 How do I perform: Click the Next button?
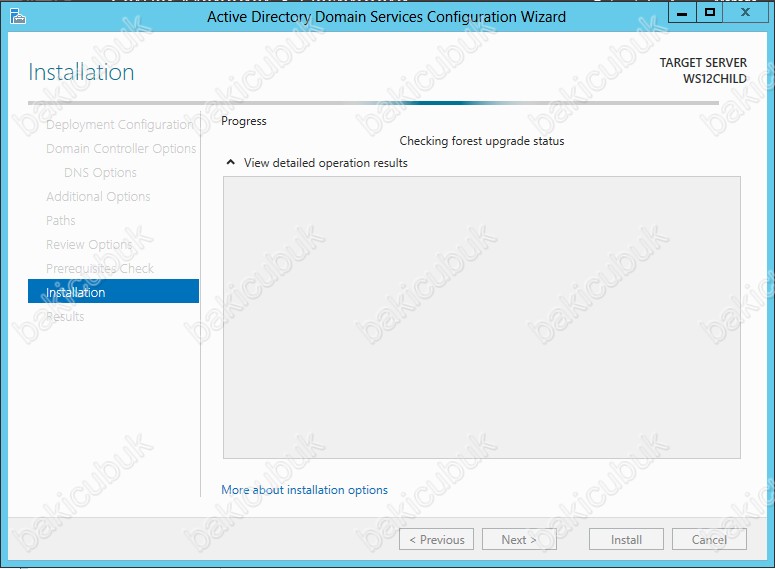pos(519,539)
